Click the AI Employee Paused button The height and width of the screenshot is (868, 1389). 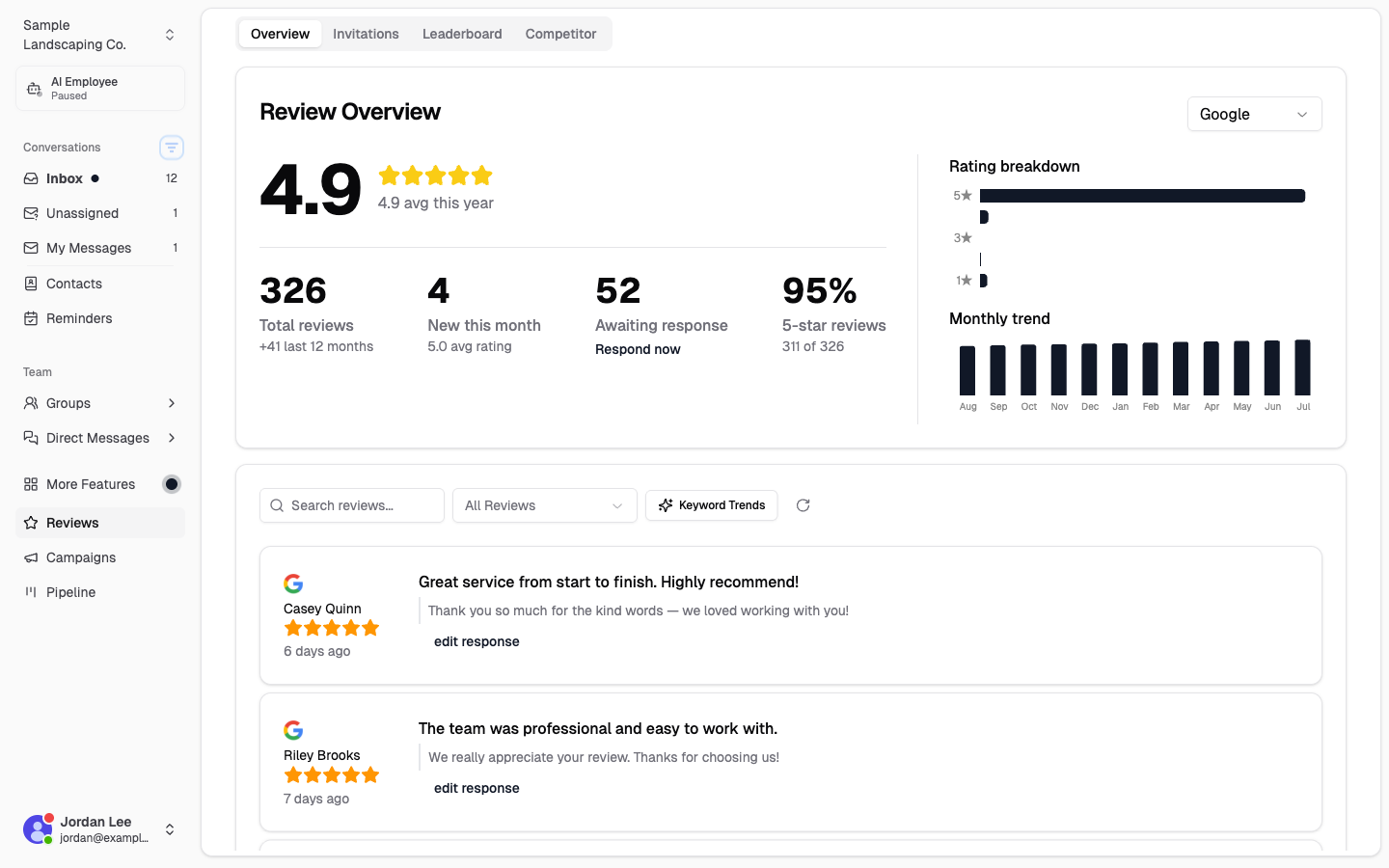click(x=100, y=89)
